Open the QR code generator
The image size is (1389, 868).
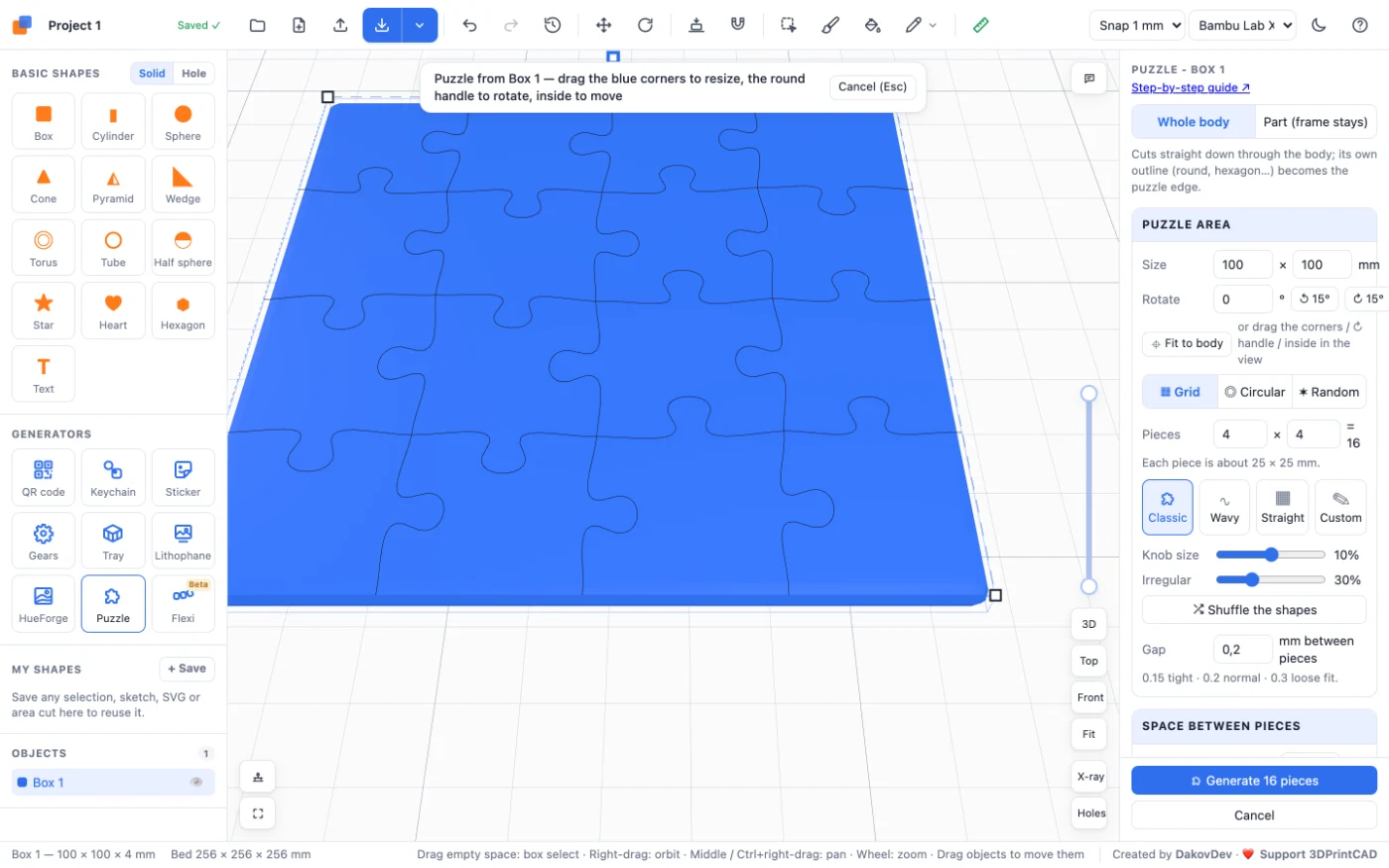tap(44, 477)
